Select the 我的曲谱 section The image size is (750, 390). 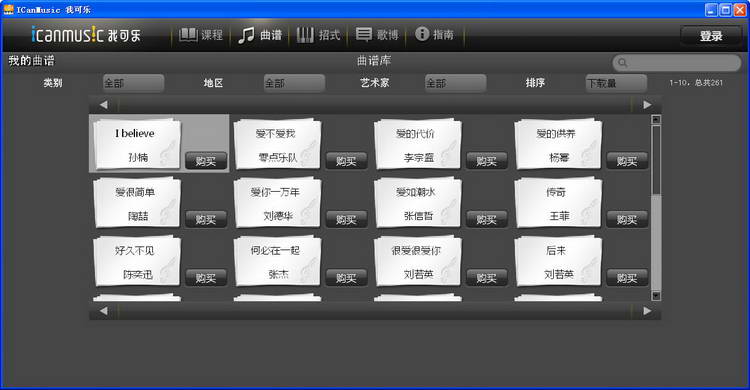32,61
